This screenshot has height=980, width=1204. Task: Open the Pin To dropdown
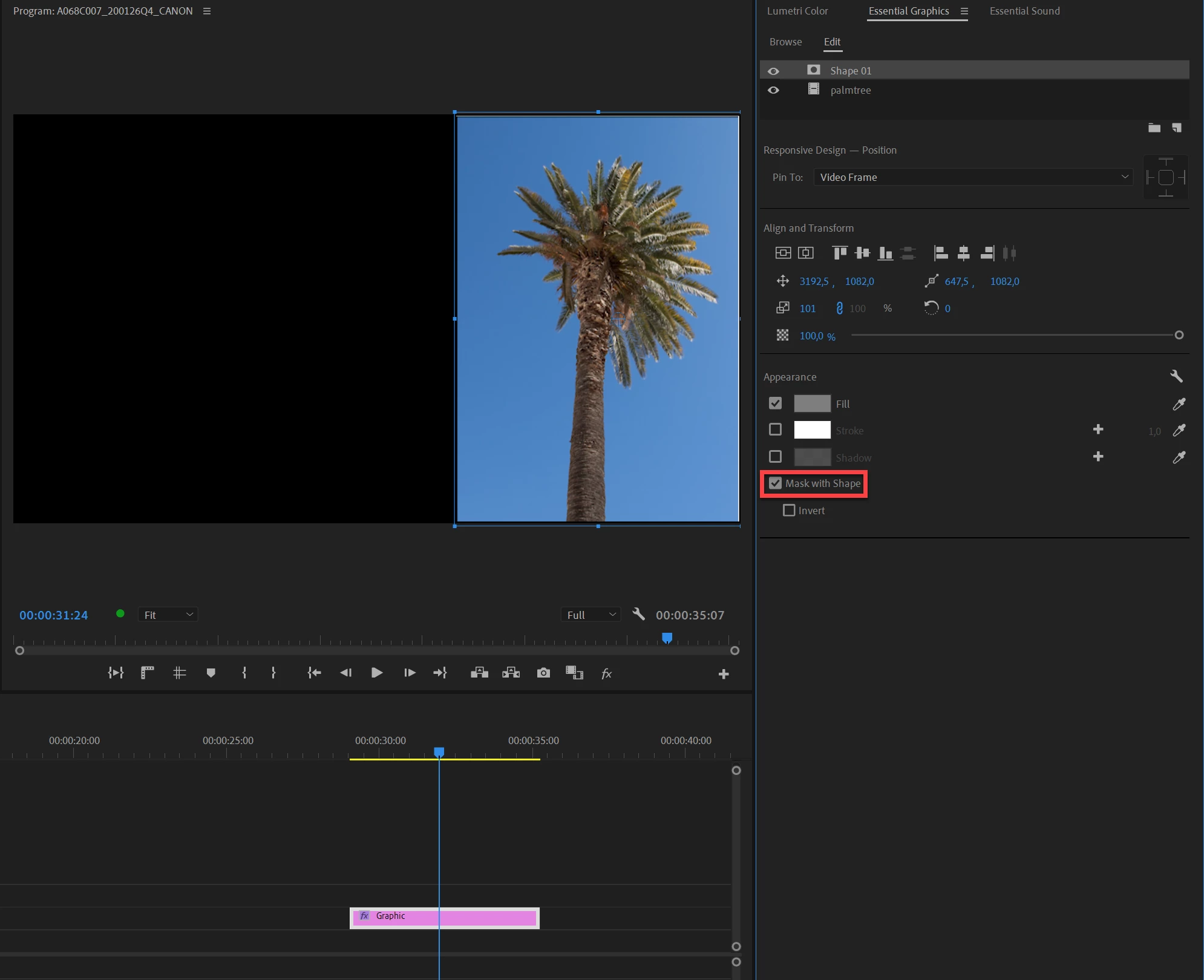click(x=972, y=177)
